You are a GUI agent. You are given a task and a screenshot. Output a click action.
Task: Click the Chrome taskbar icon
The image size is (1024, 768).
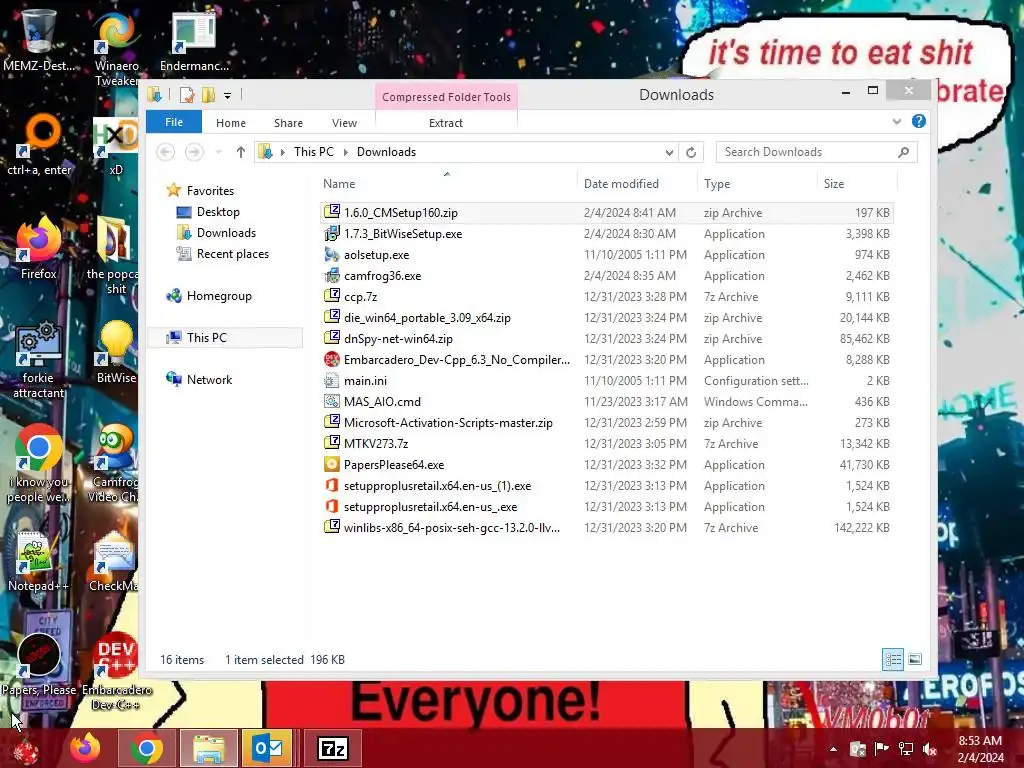tap(146, 748)
